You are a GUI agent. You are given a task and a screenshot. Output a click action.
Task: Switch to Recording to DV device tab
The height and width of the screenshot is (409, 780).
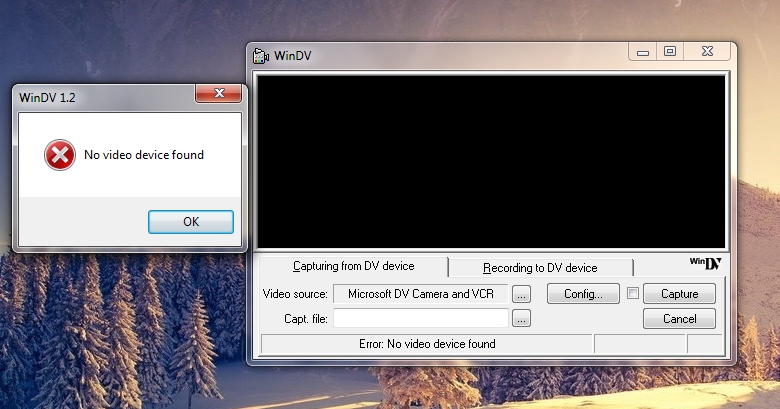pyautogui.click(x=540, y=268)
